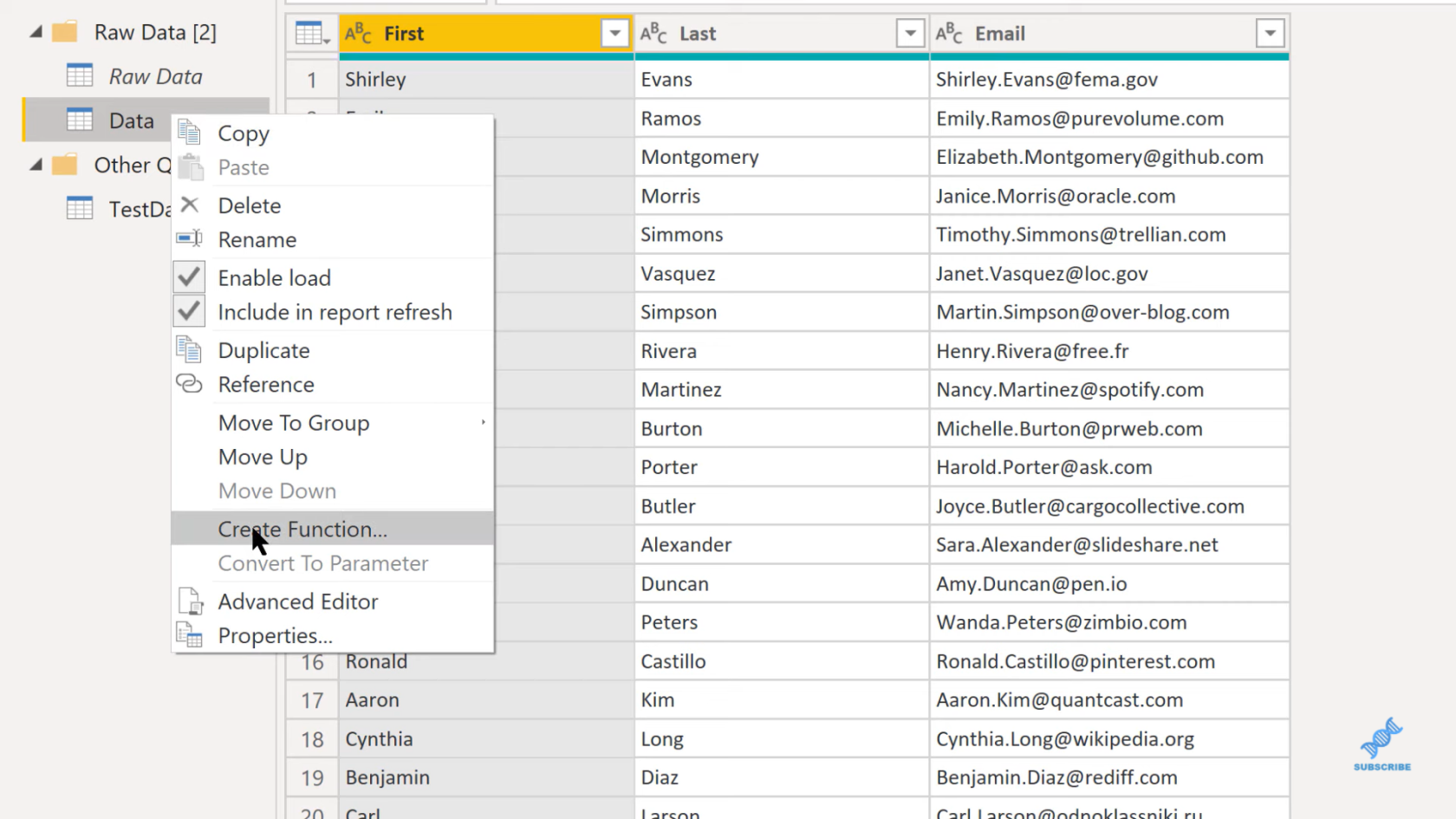This screenshot has width=1456, height=819.
Task: Choose the Copy menu entry
Action: (x=333, y=133)
